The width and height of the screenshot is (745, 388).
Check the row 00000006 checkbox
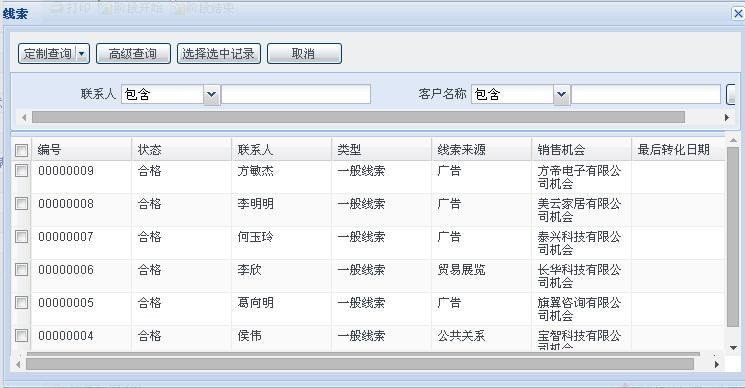pyautogui.click(x=21, y=270)
